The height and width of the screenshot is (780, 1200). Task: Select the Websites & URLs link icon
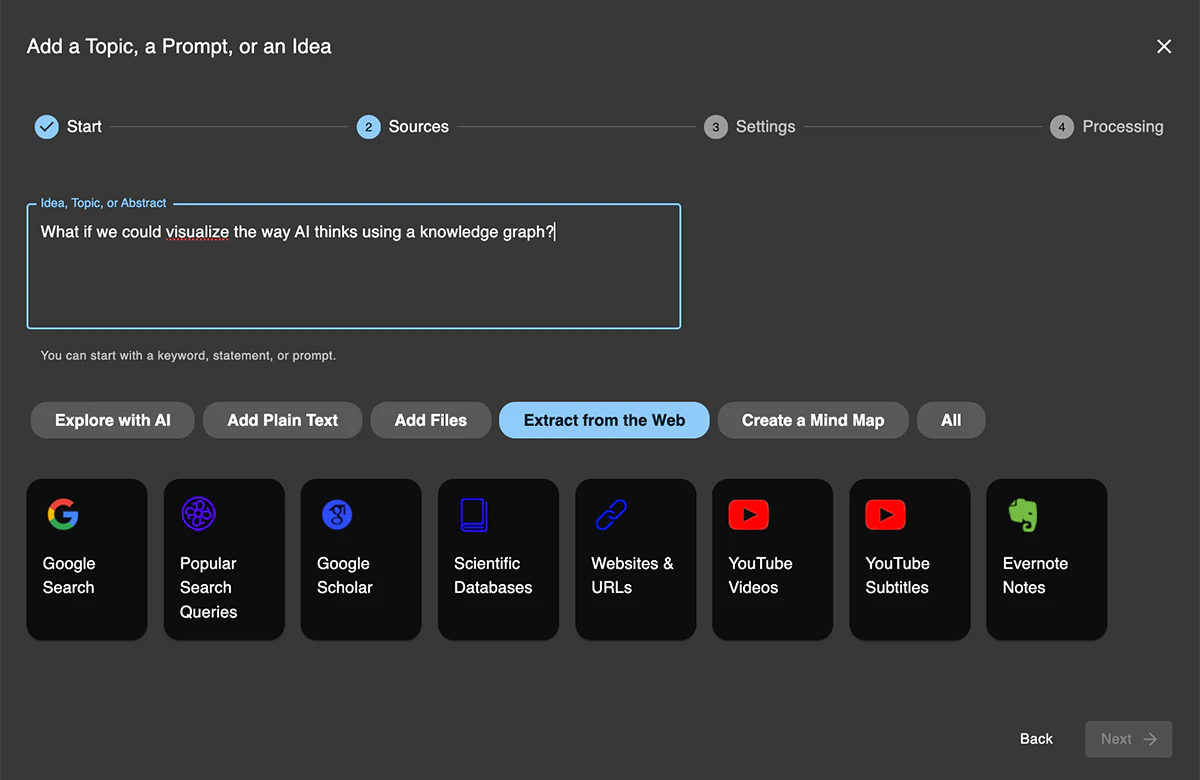[x=610, y=514]
